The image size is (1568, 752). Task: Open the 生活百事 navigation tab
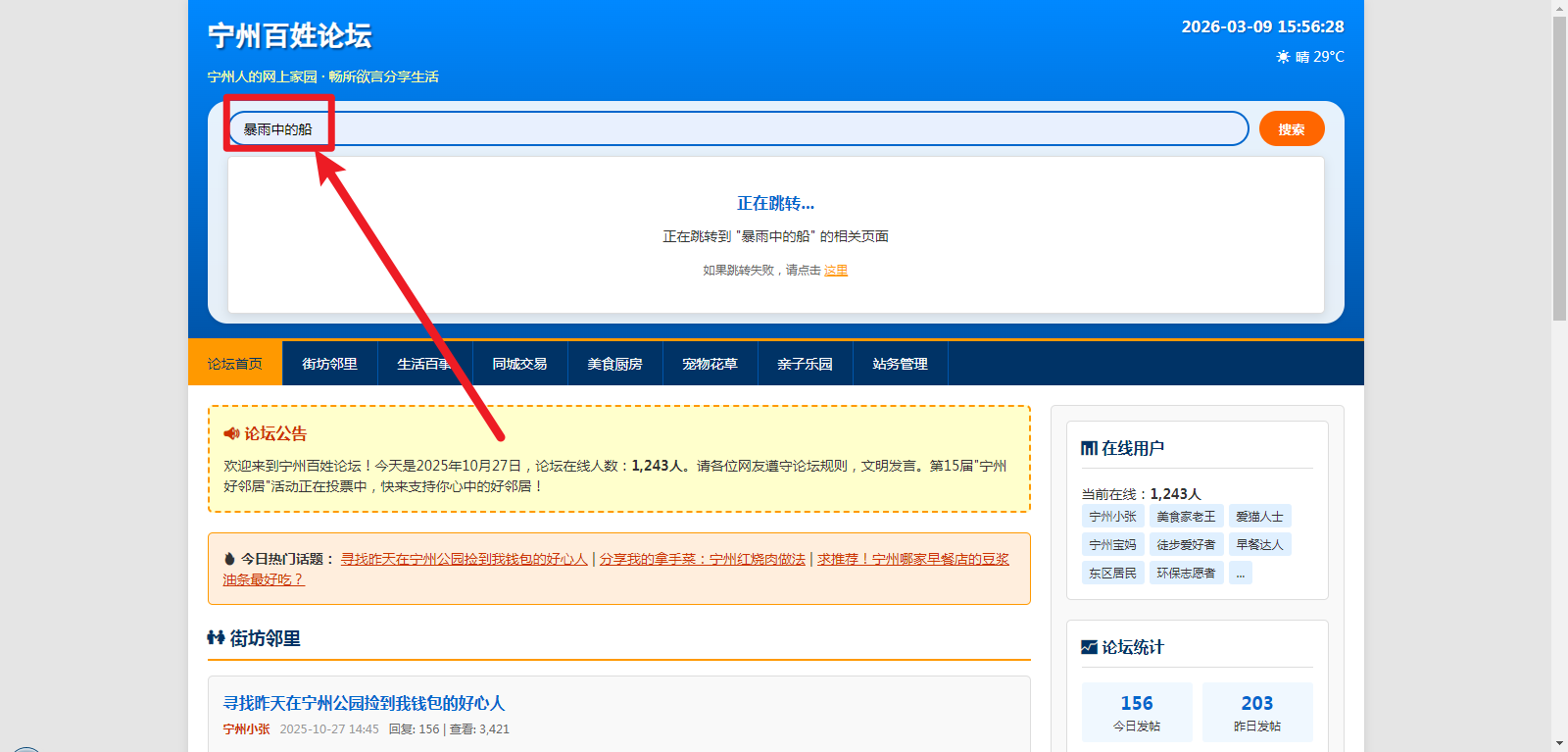[x=425, y=364]
